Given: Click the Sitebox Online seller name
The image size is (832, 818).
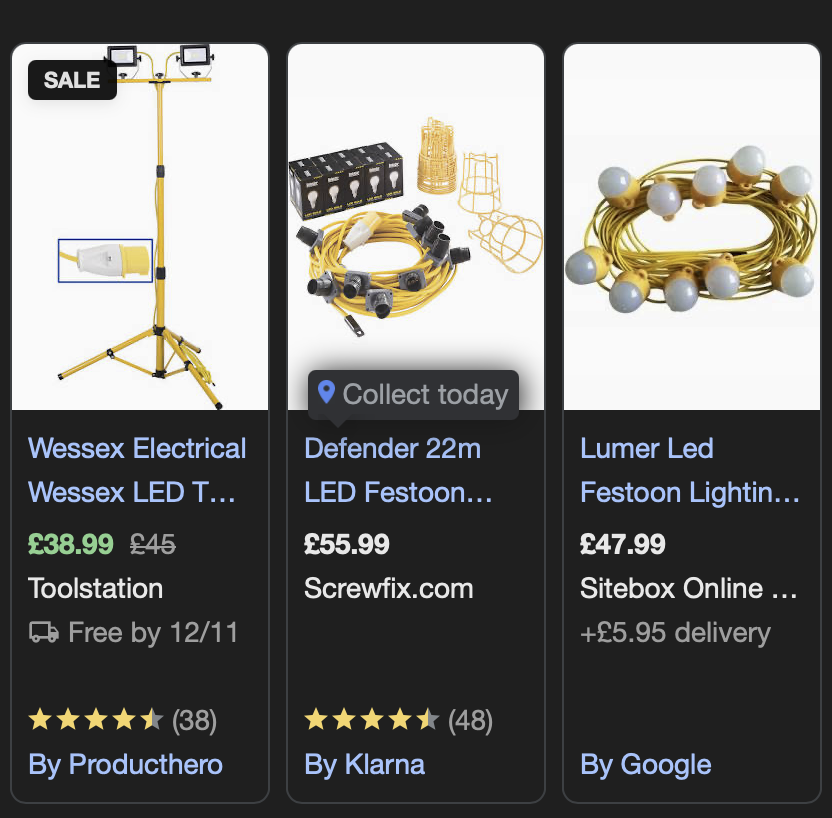Looking at the screenshot, I should (x=689, y=588).
